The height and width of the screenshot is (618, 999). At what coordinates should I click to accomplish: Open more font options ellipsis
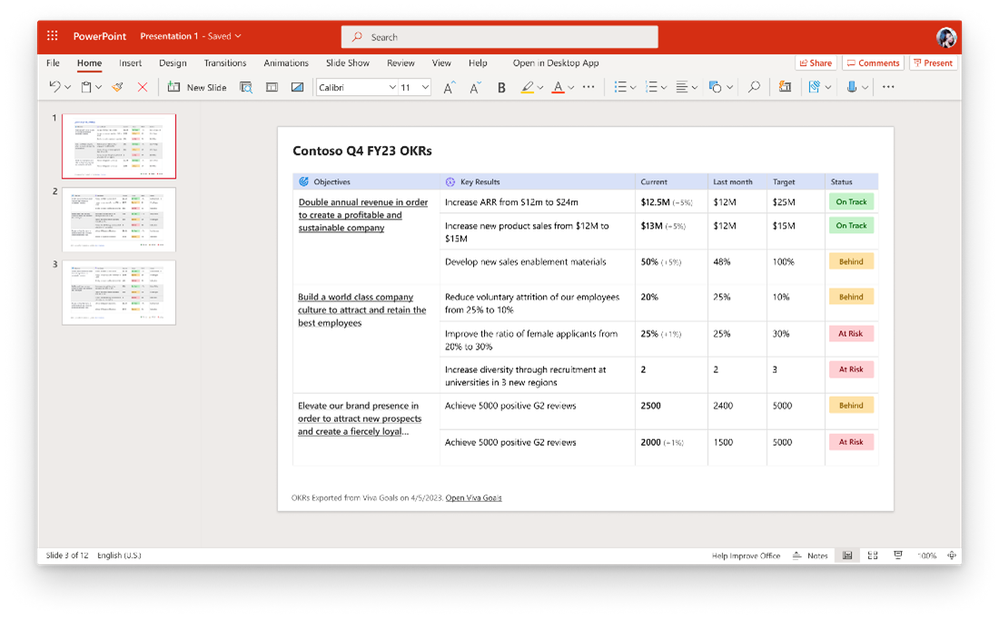click(x=589, y=87)
